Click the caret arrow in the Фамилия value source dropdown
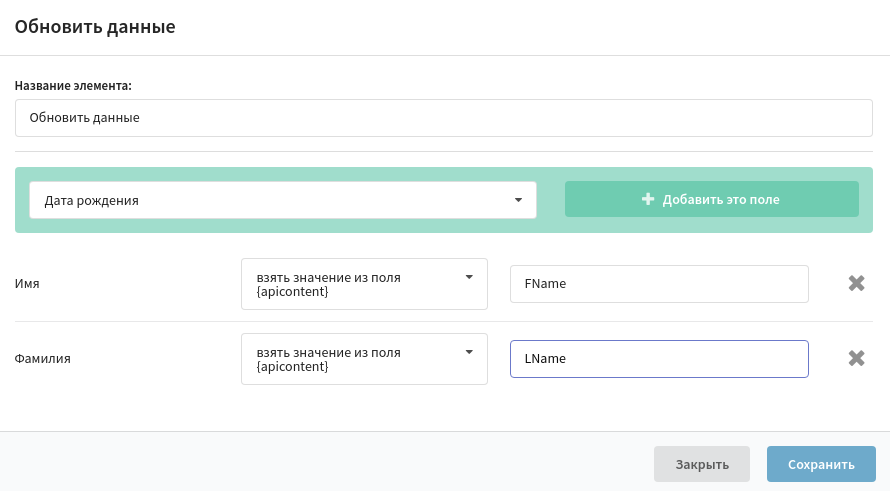This screenshot has height=491, width=890. click(469, 352)
